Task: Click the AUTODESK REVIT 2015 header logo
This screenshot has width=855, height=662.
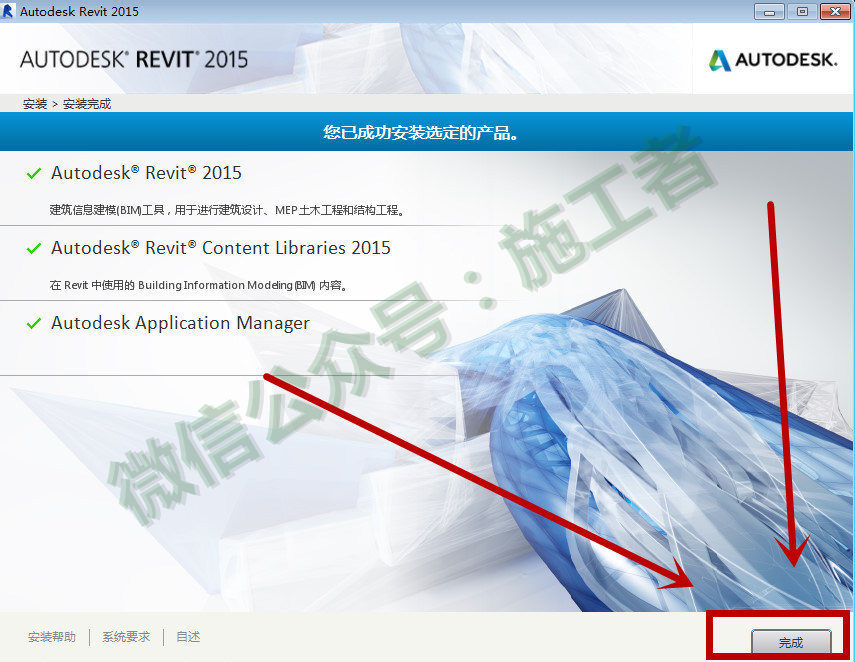Action: [x=134, y=59]
